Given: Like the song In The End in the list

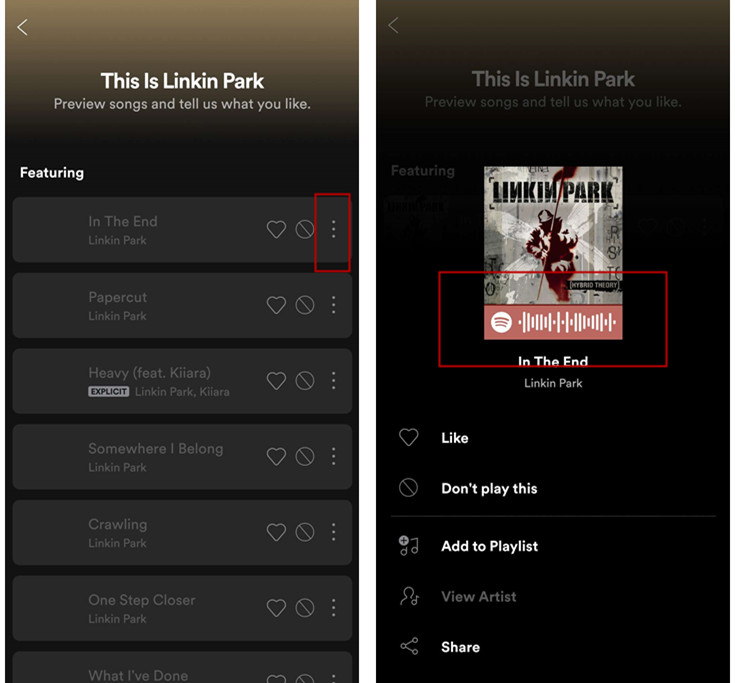Looking at the screenshot, I should 276,230.
